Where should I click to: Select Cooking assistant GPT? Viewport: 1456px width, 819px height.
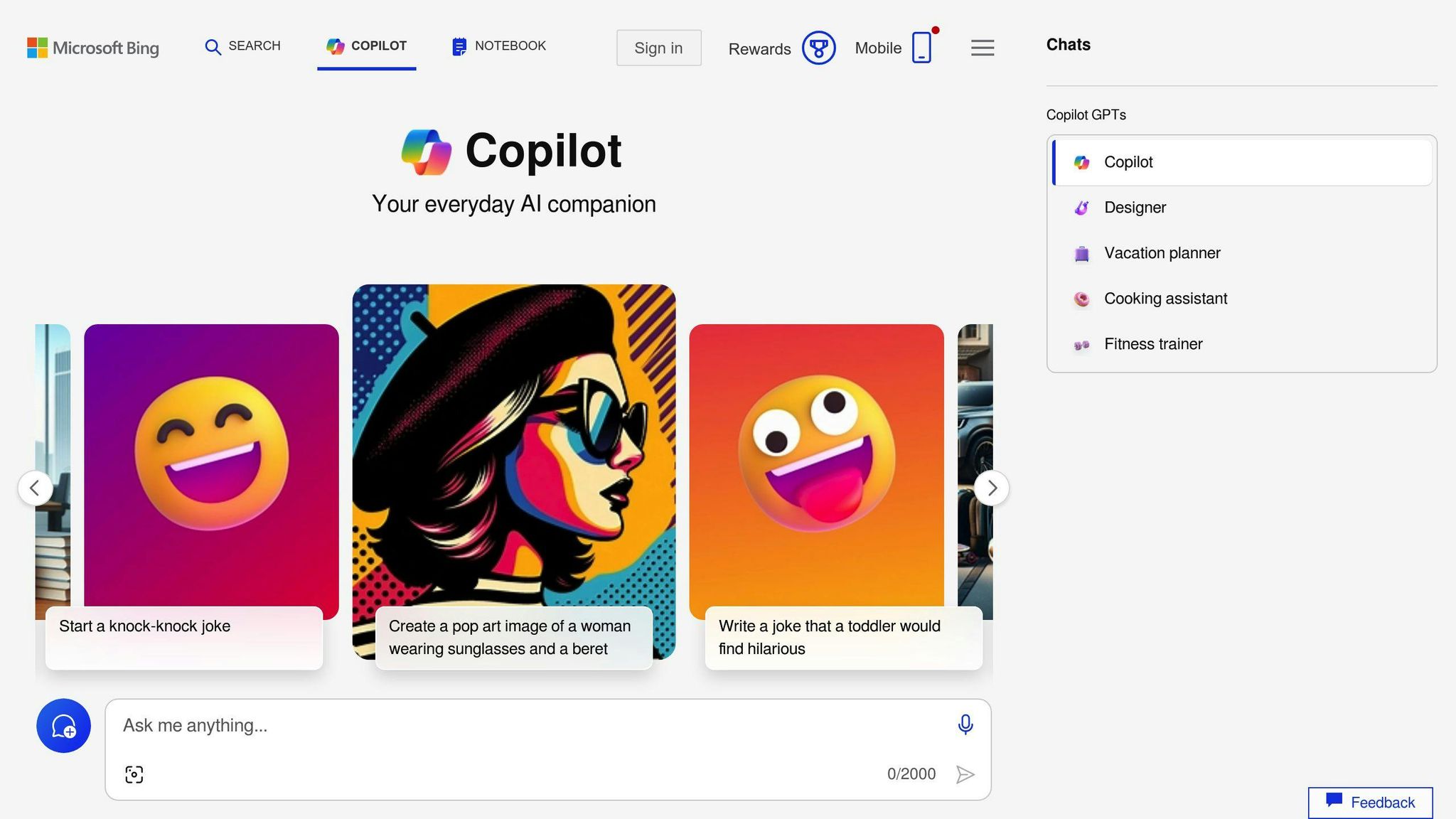(x=1242, y=299)
